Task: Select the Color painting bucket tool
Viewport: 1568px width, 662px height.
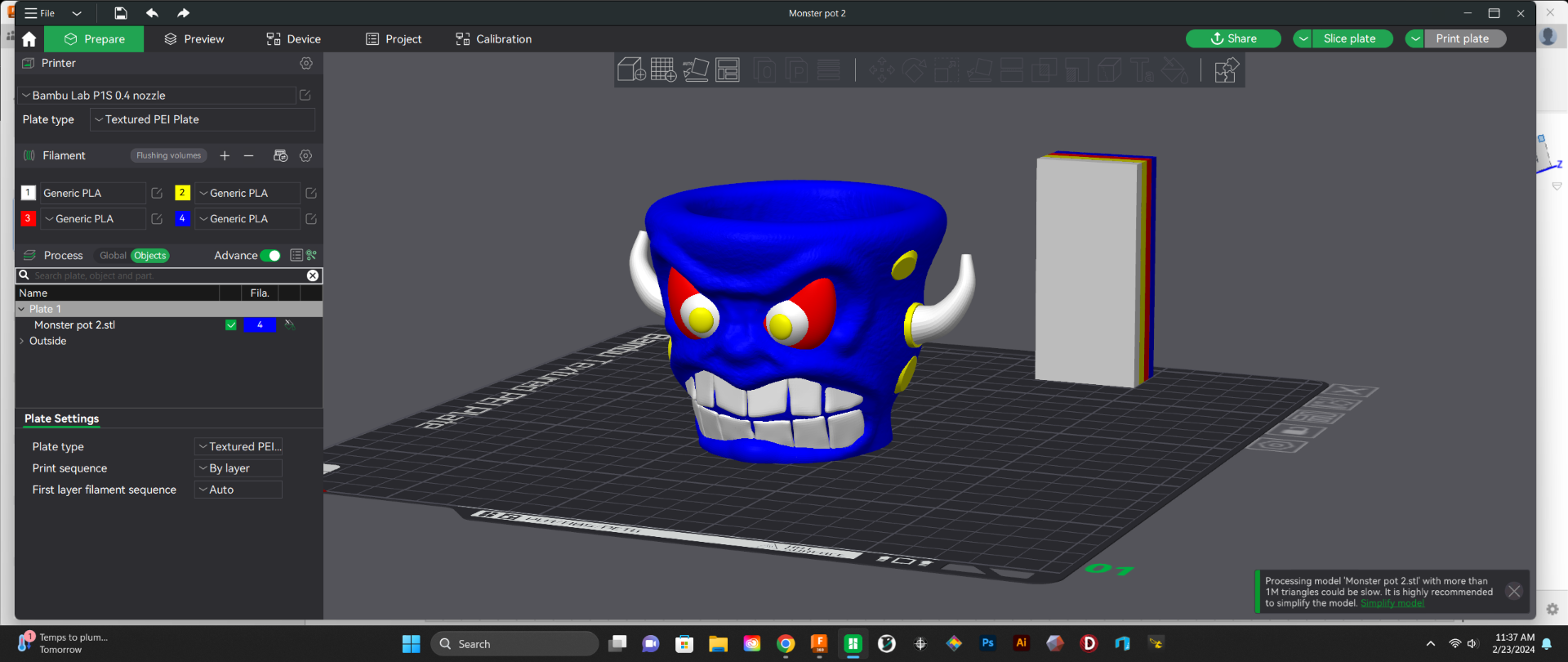Action: pyautogui.click(x=1175, y=70)
